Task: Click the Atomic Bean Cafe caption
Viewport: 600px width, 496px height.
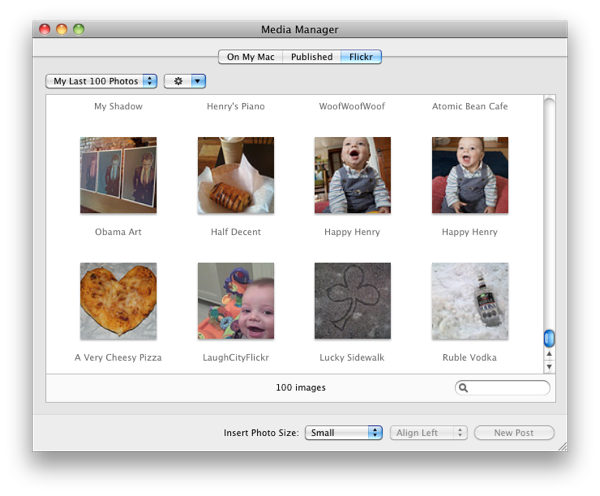Action: tap(470, 106)
